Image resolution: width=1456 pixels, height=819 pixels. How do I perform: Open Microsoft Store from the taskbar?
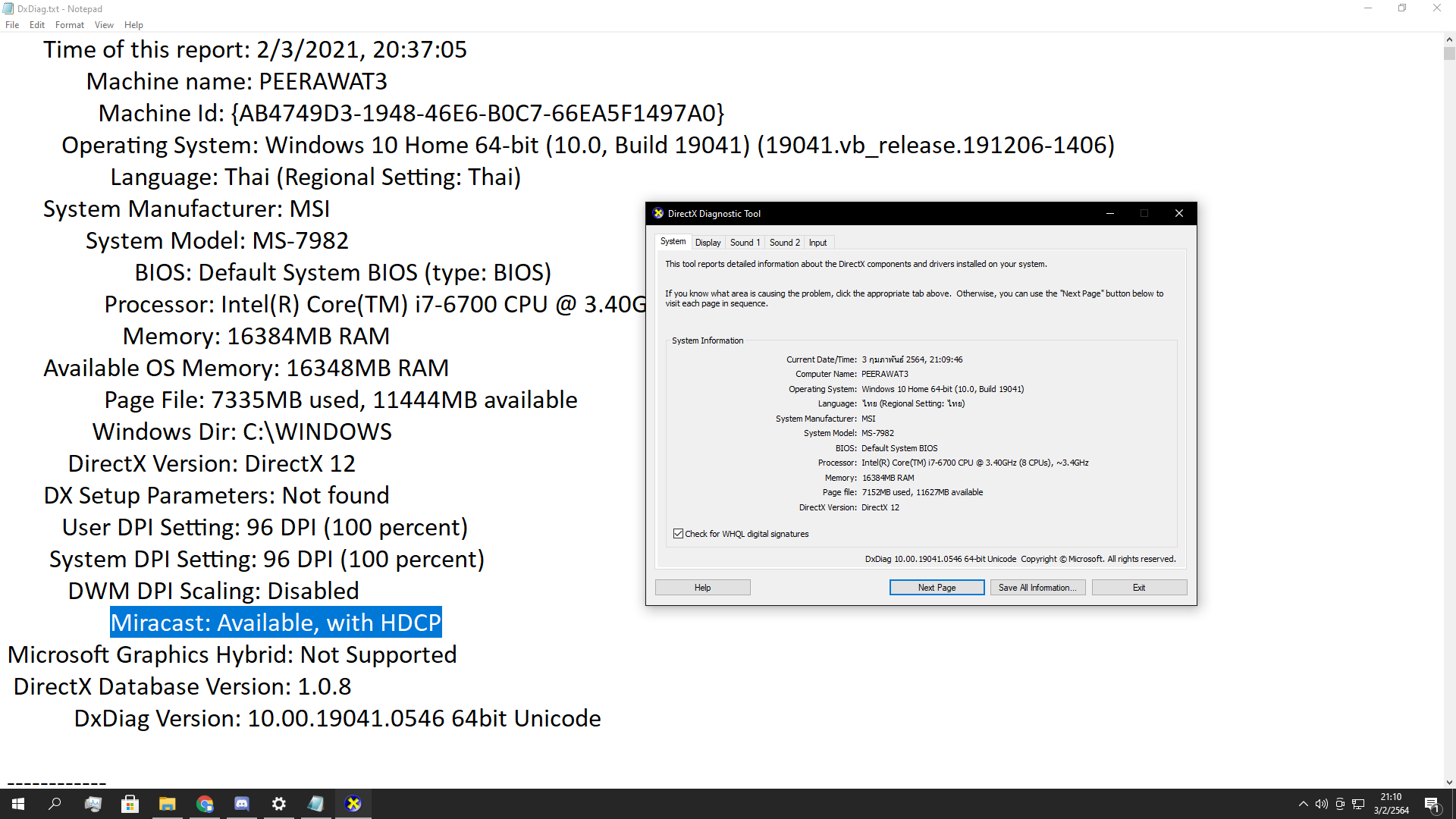point(130,804)
